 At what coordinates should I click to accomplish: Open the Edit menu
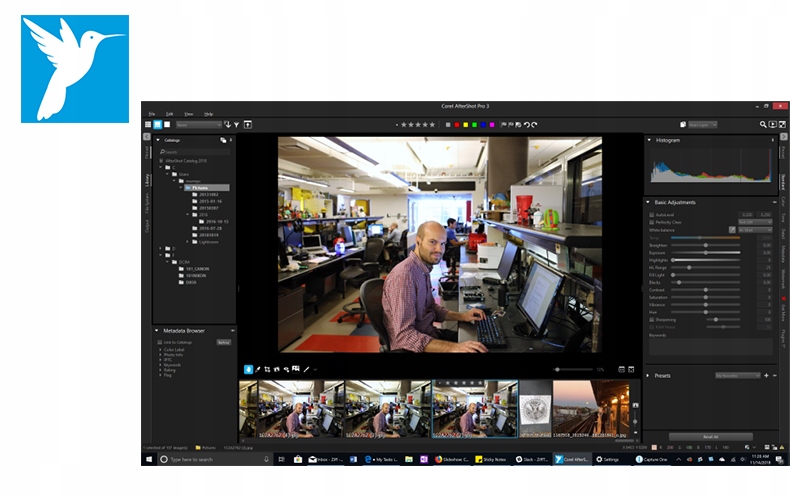pos(169,114)
